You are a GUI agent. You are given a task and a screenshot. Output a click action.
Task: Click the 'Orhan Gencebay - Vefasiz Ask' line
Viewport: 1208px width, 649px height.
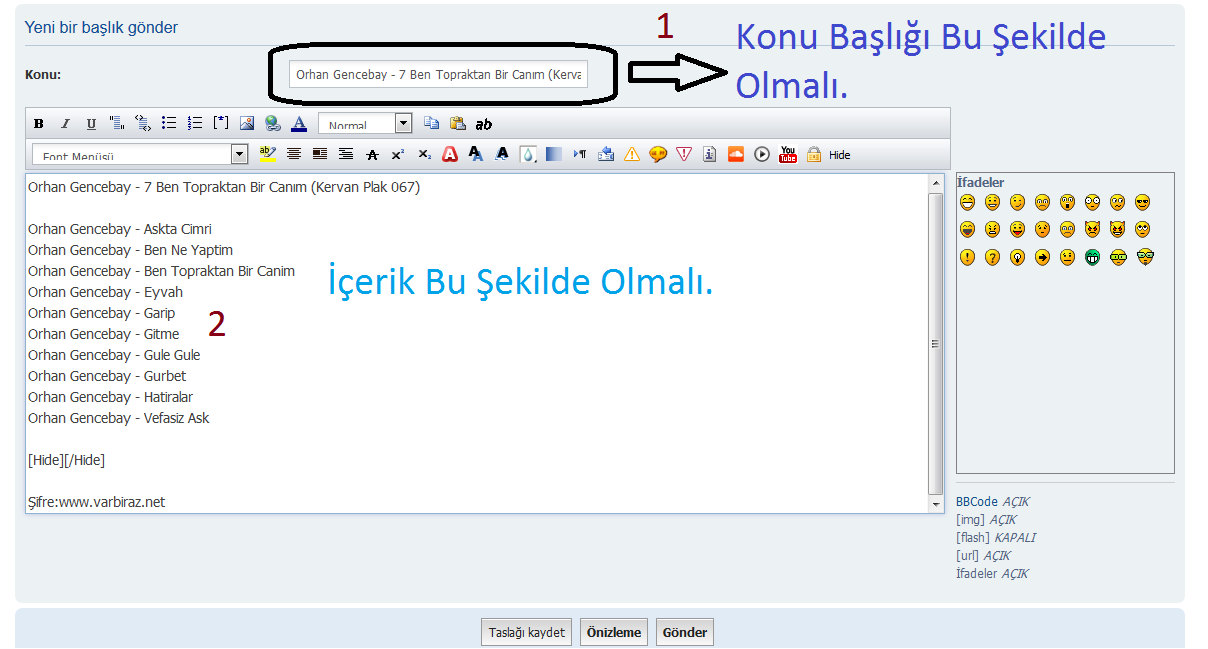click(x=119, y=418)
